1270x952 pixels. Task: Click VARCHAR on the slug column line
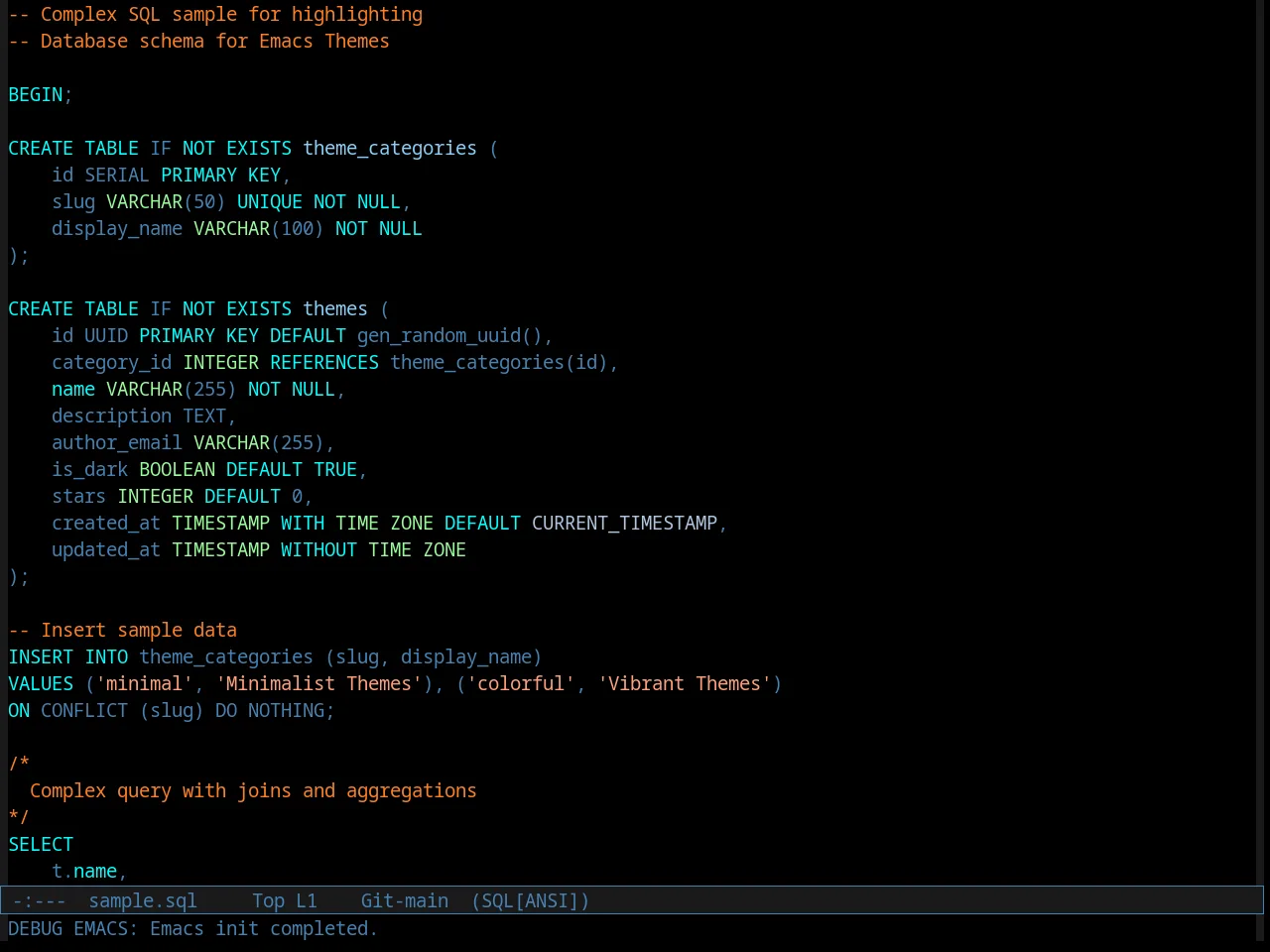click(x=144, y=201)
